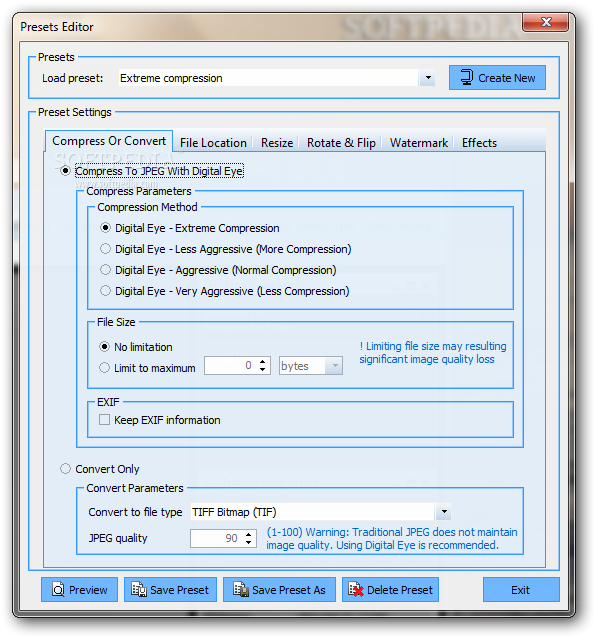Select the Load preset combo box field
Image resolution: width=596 pixels, height=638 pixels.
click(x=277, y=78)
